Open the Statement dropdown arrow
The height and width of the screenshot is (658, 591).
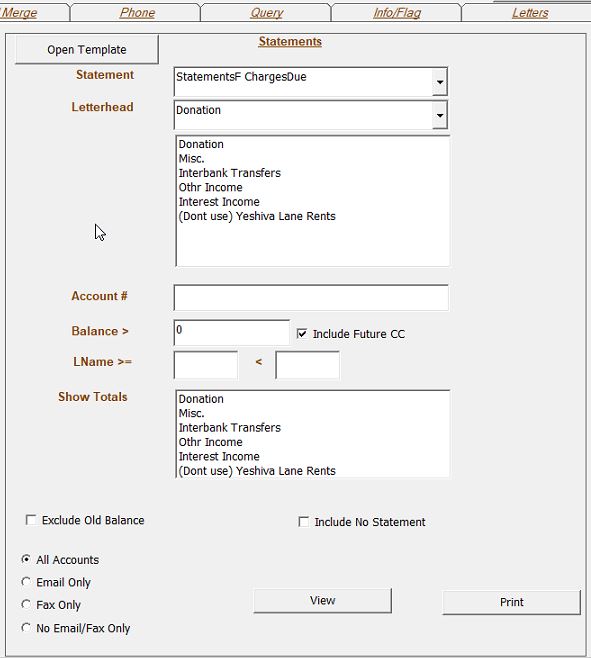click(x=439, y=82)
